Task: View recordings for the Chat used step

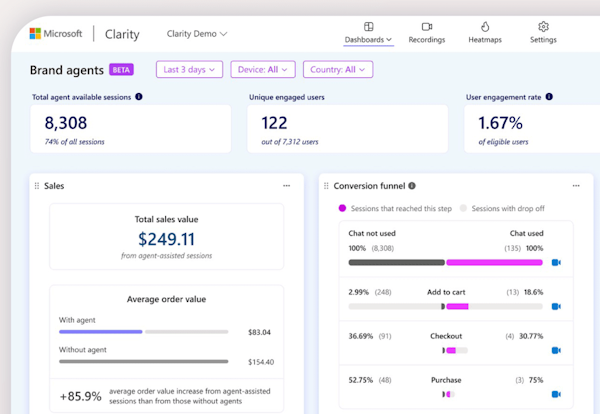Action: [557, 262]
